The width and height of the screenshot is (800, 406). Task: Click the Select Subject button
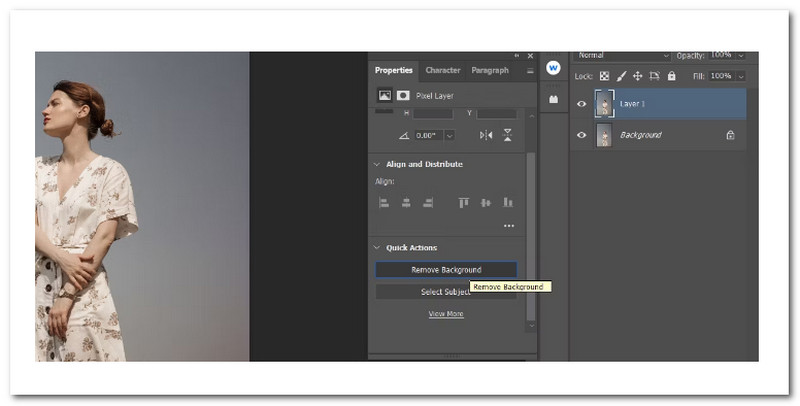point(446,292)
